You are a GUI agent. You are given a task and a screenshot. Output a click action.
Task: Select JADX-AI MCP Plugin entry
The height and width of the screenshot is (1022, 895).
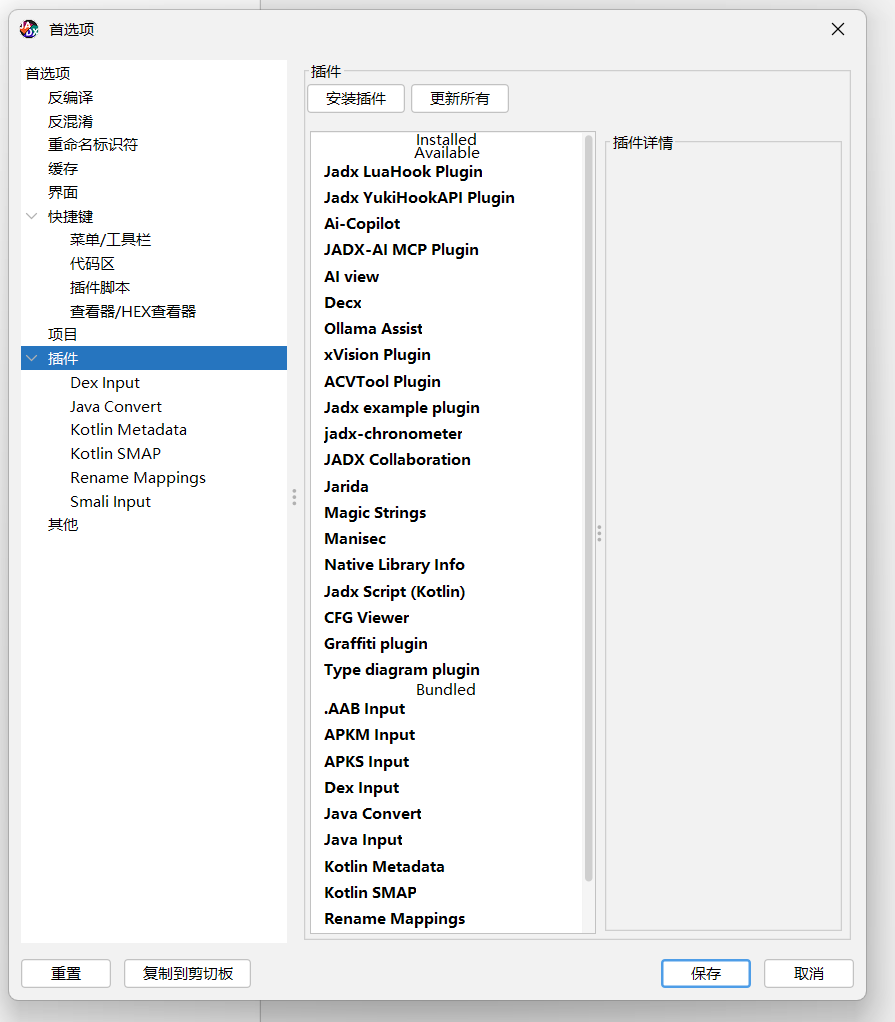click(x=401, y=250)
